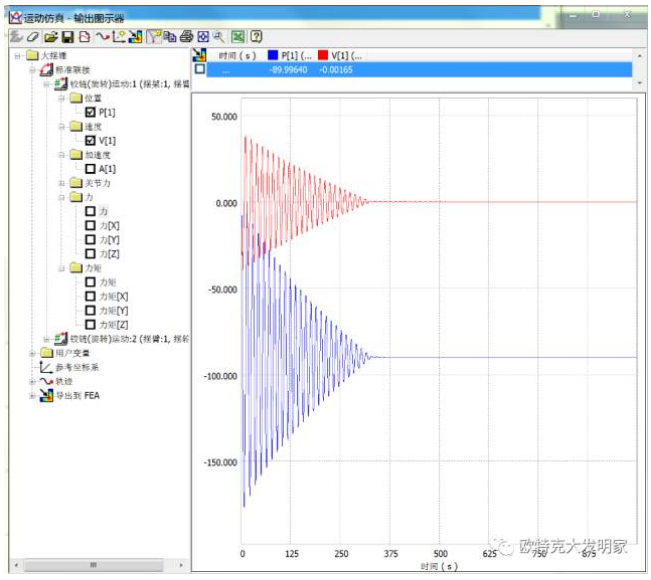Select the 标准联接 joint group icon
The image size is (651, 580).
[x=46, y=69]
